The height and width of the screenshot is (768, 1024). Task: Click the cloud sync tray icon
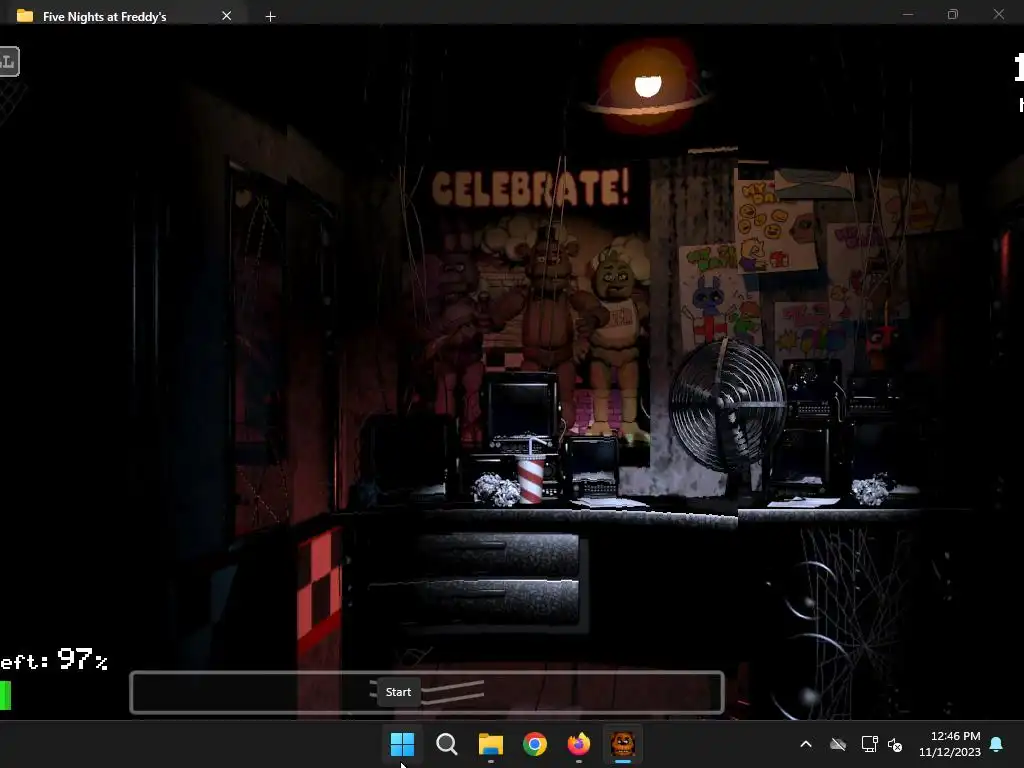click(838, 744)
